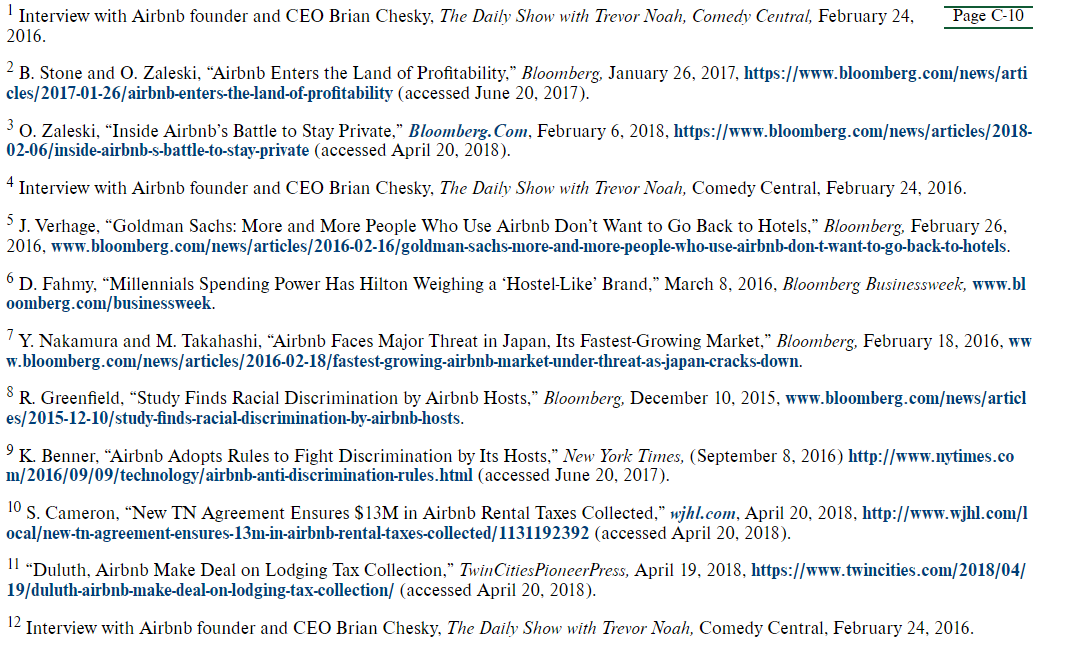This screenshot has width=1082, height=649.
Task: Open the nytimes.com anti-discrimination rules link
Action: coord(239,475)
